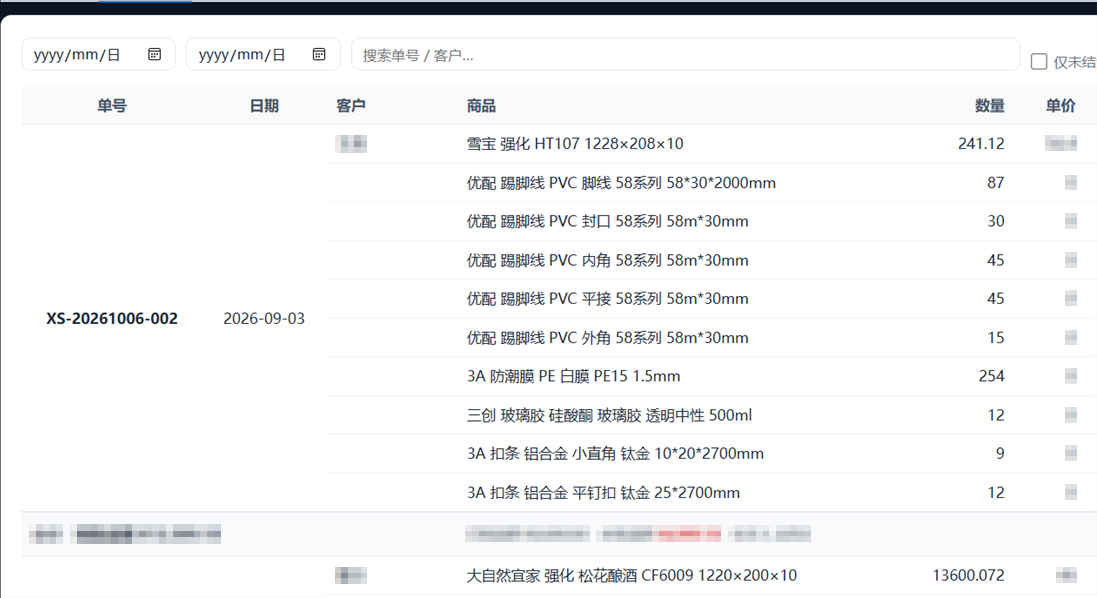The image size is (1097, 598).
Task: Select the 雪宝 强化 HT107 1228×208×10 item
Action: pyautogui.click(x=575, y=143)
